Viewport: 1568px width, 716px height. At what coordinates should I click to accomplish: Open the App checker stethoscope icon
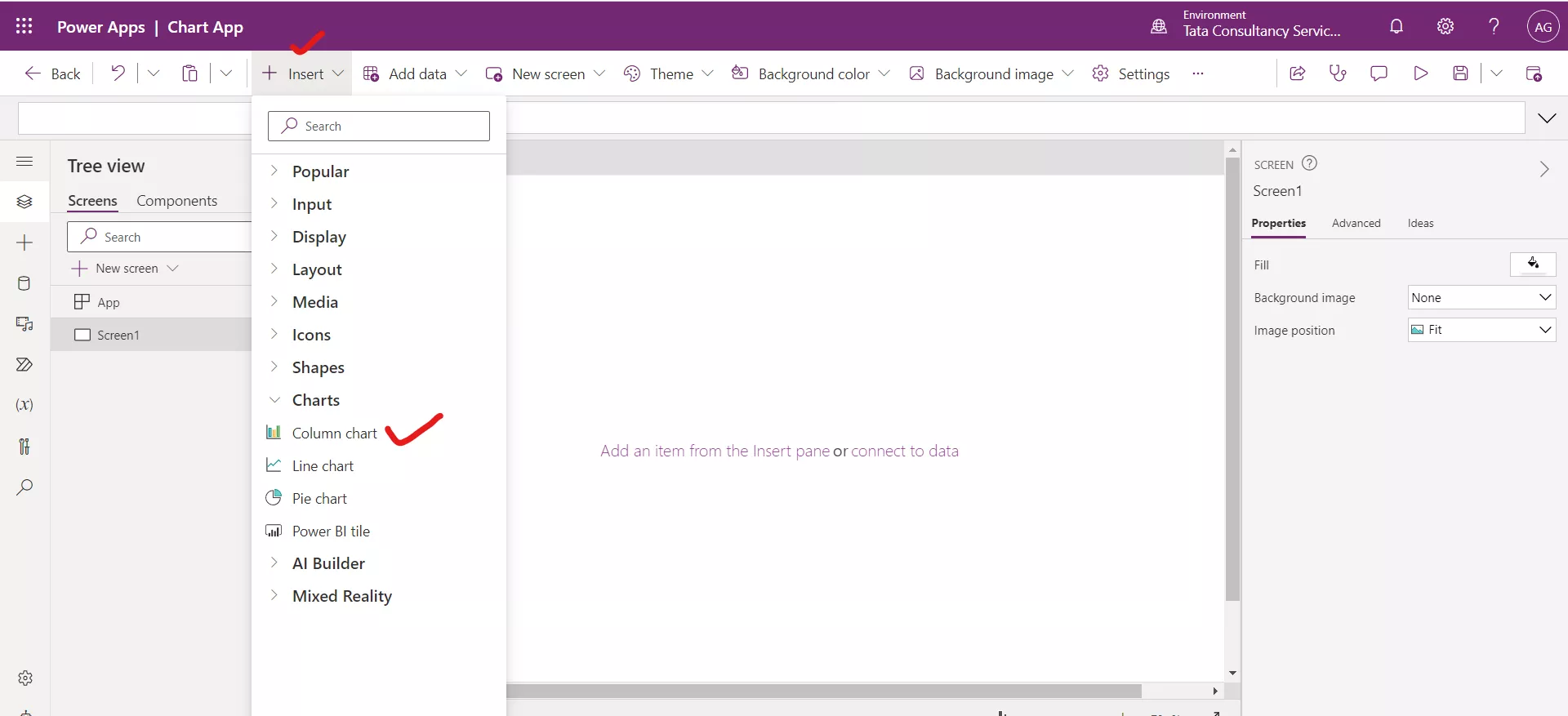[x=1338, y=73]
